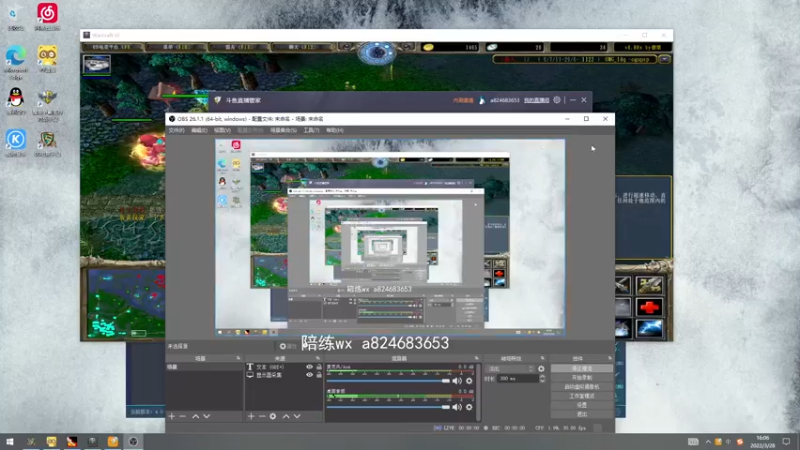Open desktop audio channel settings gear
This screenshot has height=450, width=800.
coord(469,407)
